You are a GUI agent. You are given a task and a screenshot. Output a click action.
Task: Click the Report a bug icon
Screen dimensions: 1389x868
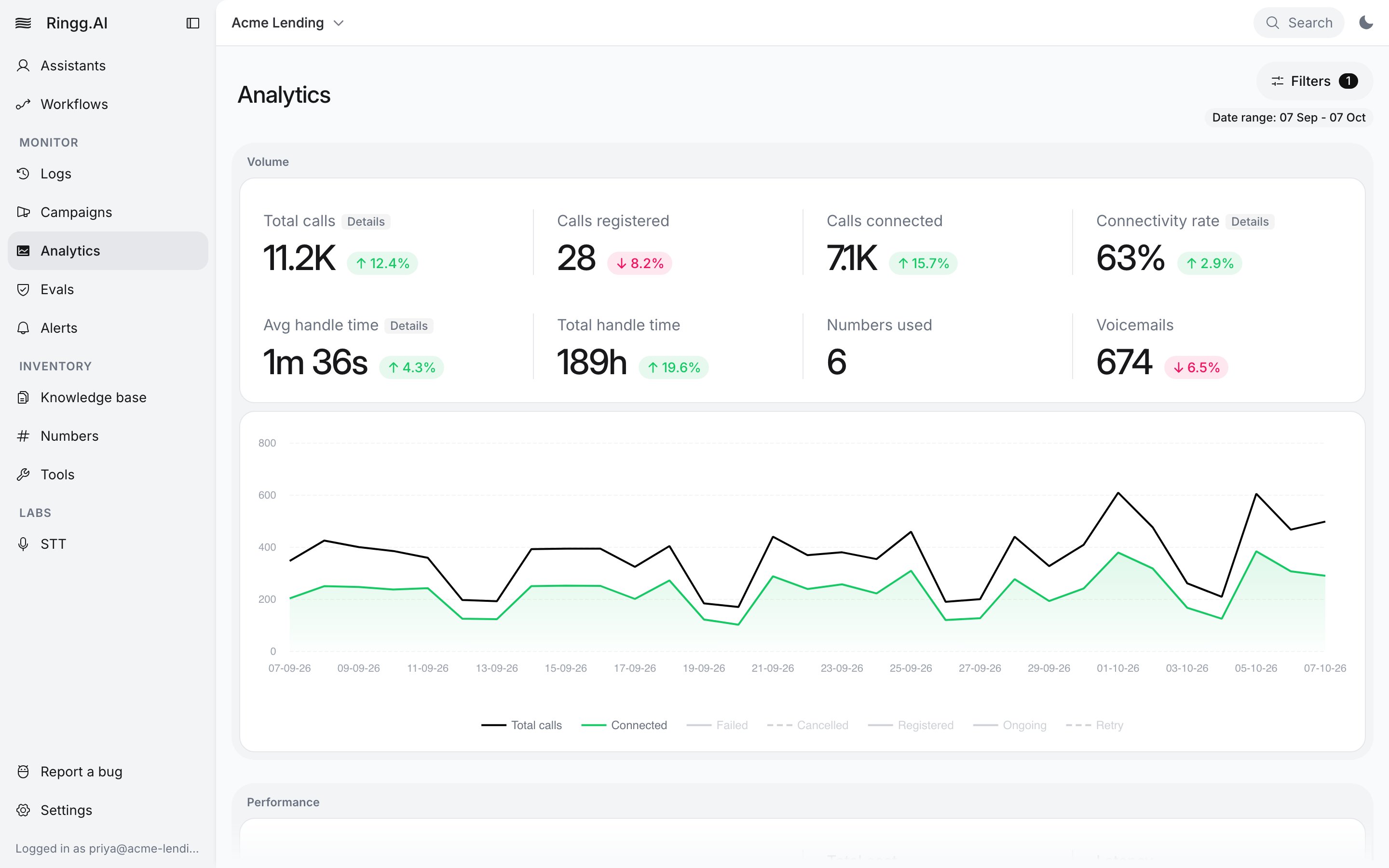(23, 772)
